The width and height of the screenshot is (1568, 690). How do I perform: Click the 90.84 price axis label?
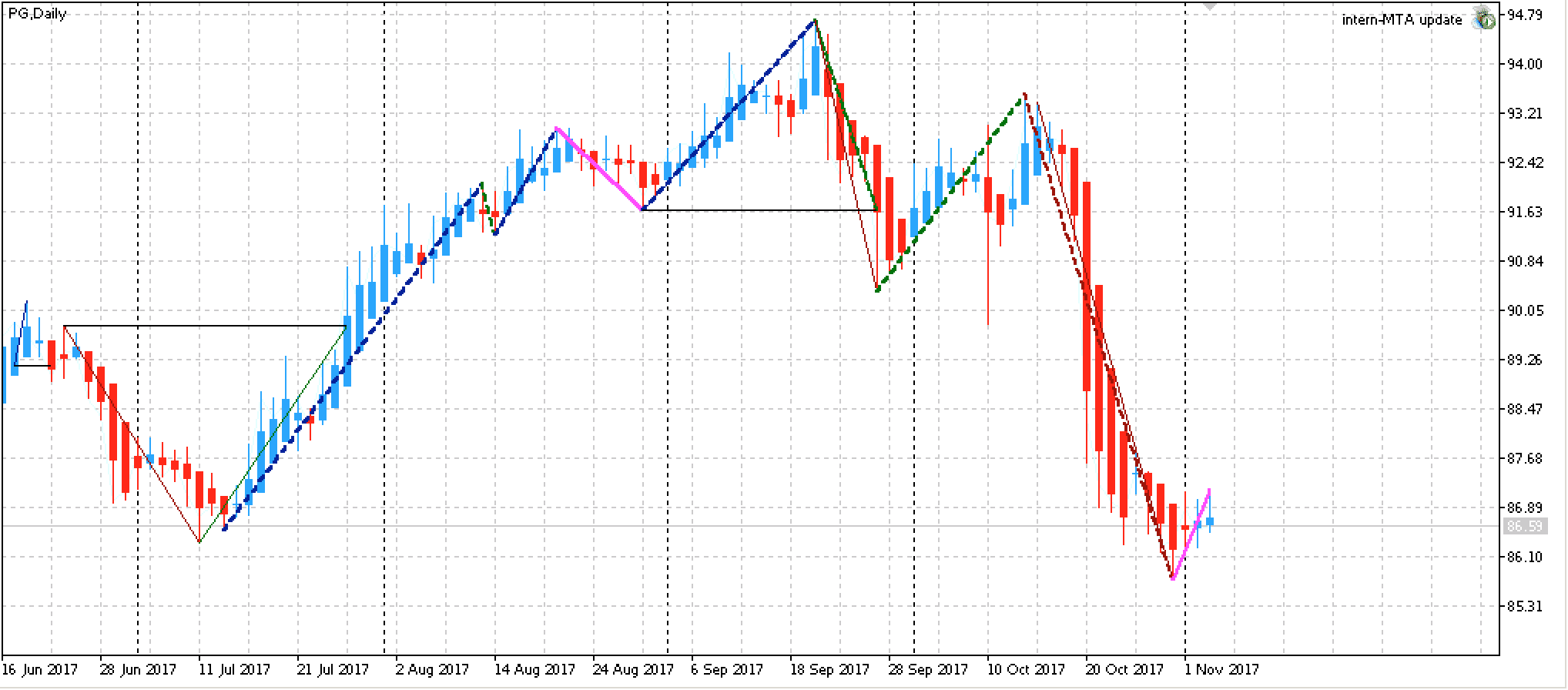1524,261
